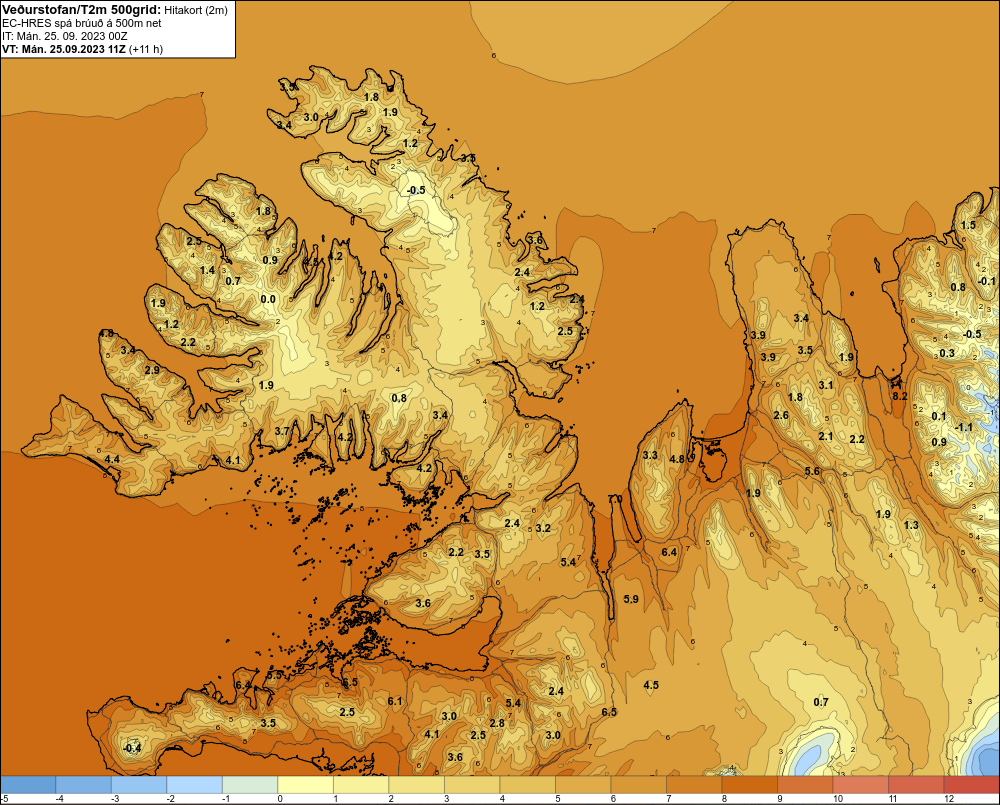1000x805 pixels.
Task: Click the valid time line 'VT: Mán. 25.09.2023 11Z'
Action: [64, 49]
